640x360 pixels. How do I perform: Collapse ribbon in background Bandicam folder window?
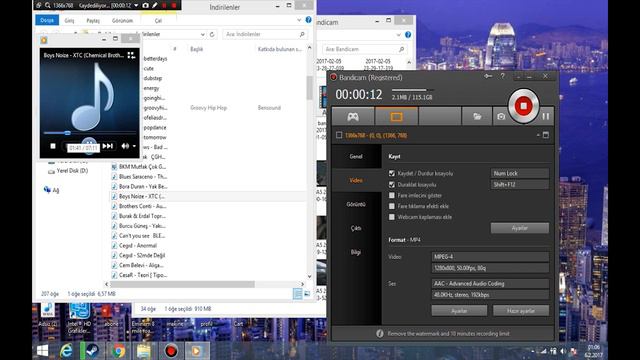[398, 35]
